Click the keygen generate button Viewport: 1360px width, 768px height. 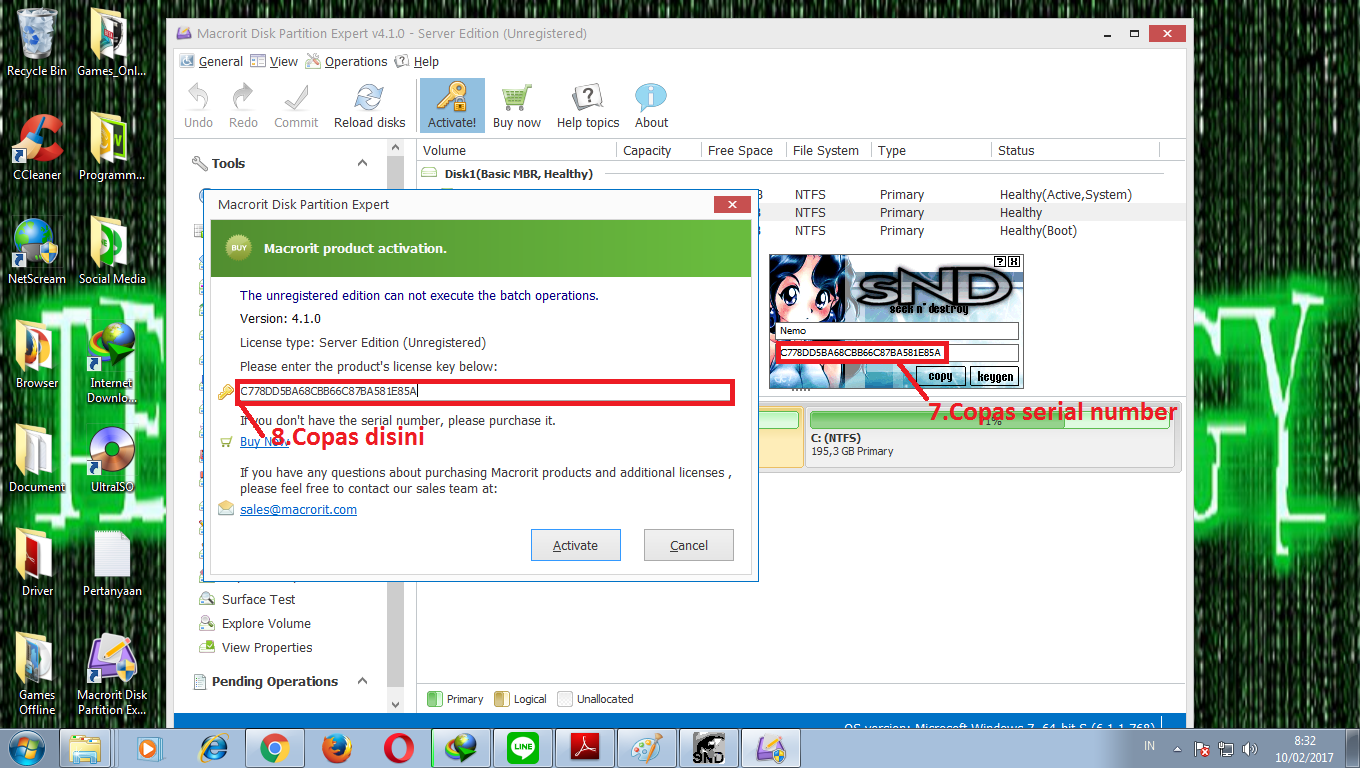[x=995, y=376]
